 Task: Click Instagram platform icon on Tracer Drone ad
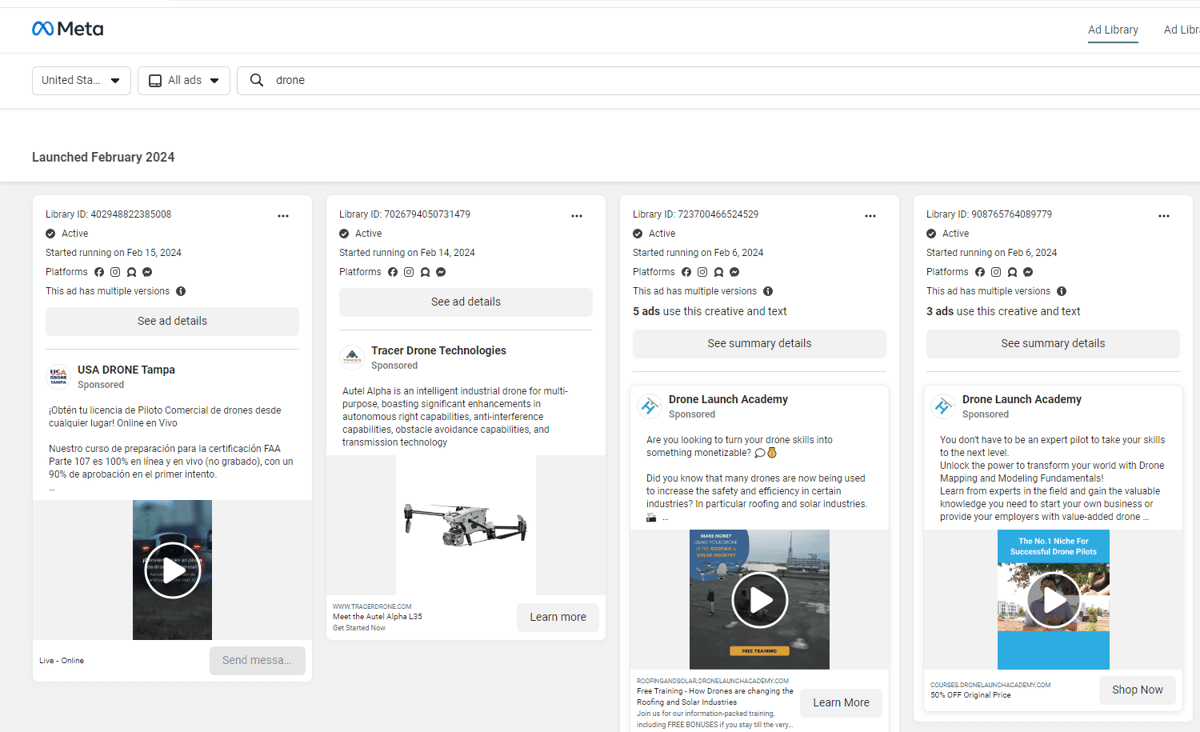[x=408, y=272]
